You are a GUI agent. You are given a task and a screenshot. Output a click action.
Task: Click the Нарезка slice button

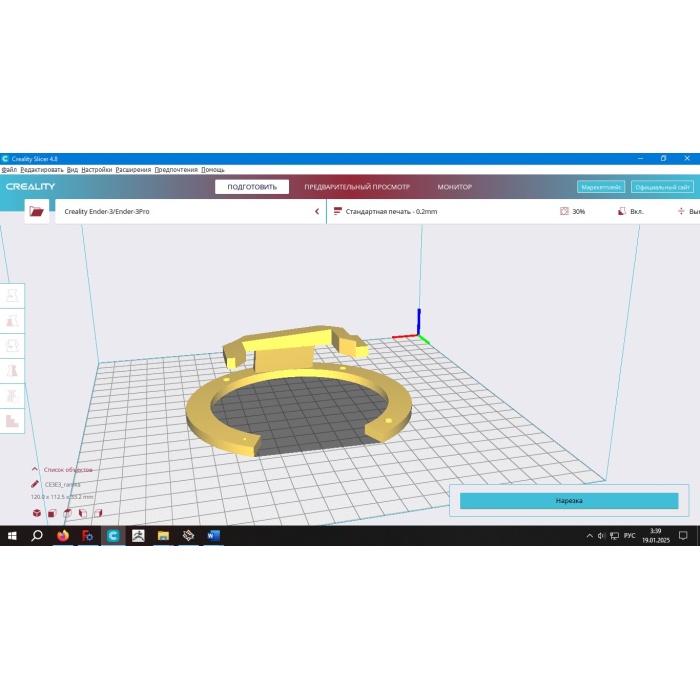(x=569, y=500)
